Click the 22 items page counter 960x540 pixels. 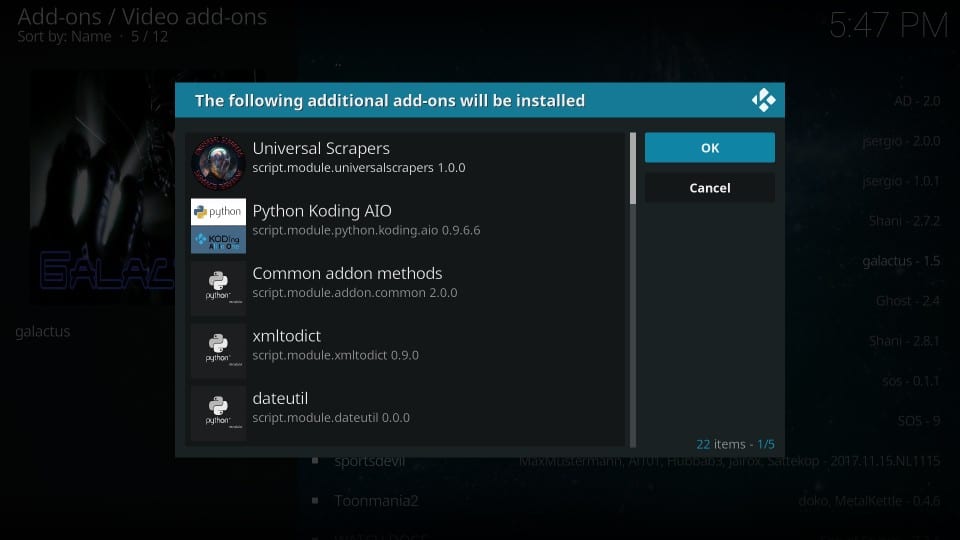point(735,444)
